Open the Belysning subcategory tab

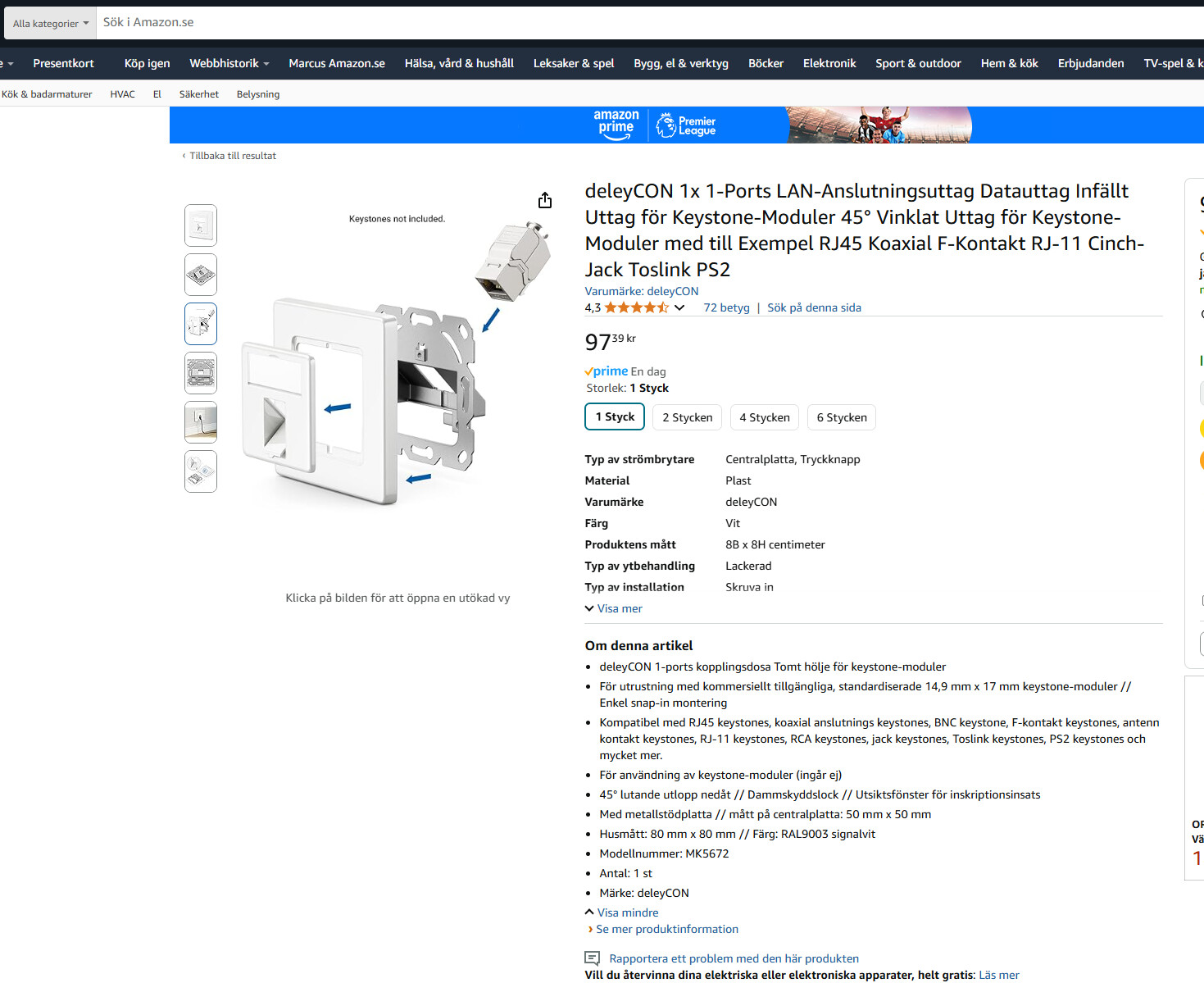coord(258,94)
